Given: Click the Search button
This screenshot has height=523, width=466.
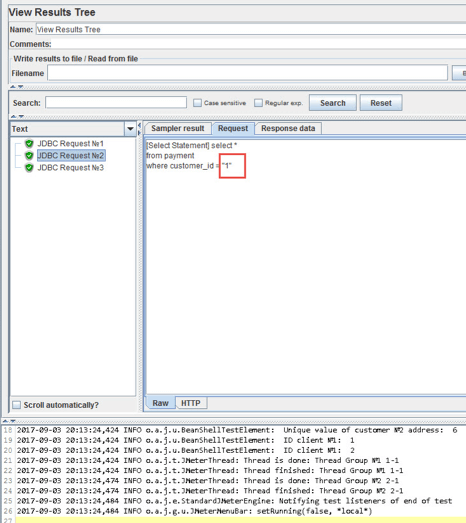Looking at the screenshot, I should (333, 103).
